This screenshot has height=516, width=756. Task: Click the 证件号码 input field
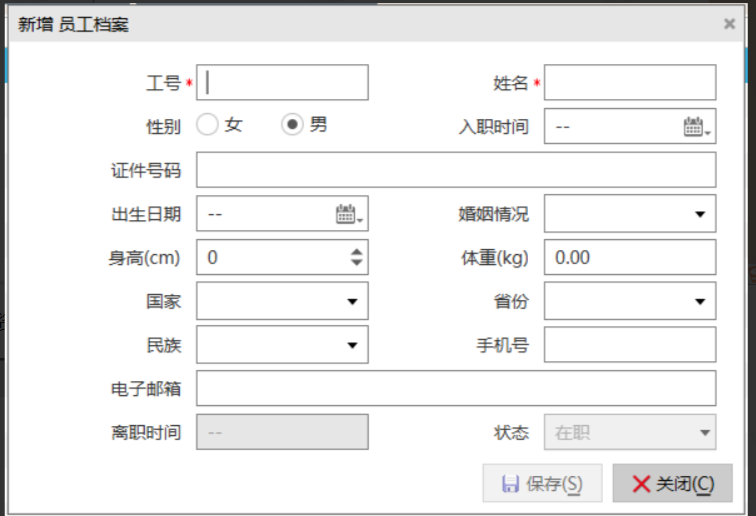(456, 170)
